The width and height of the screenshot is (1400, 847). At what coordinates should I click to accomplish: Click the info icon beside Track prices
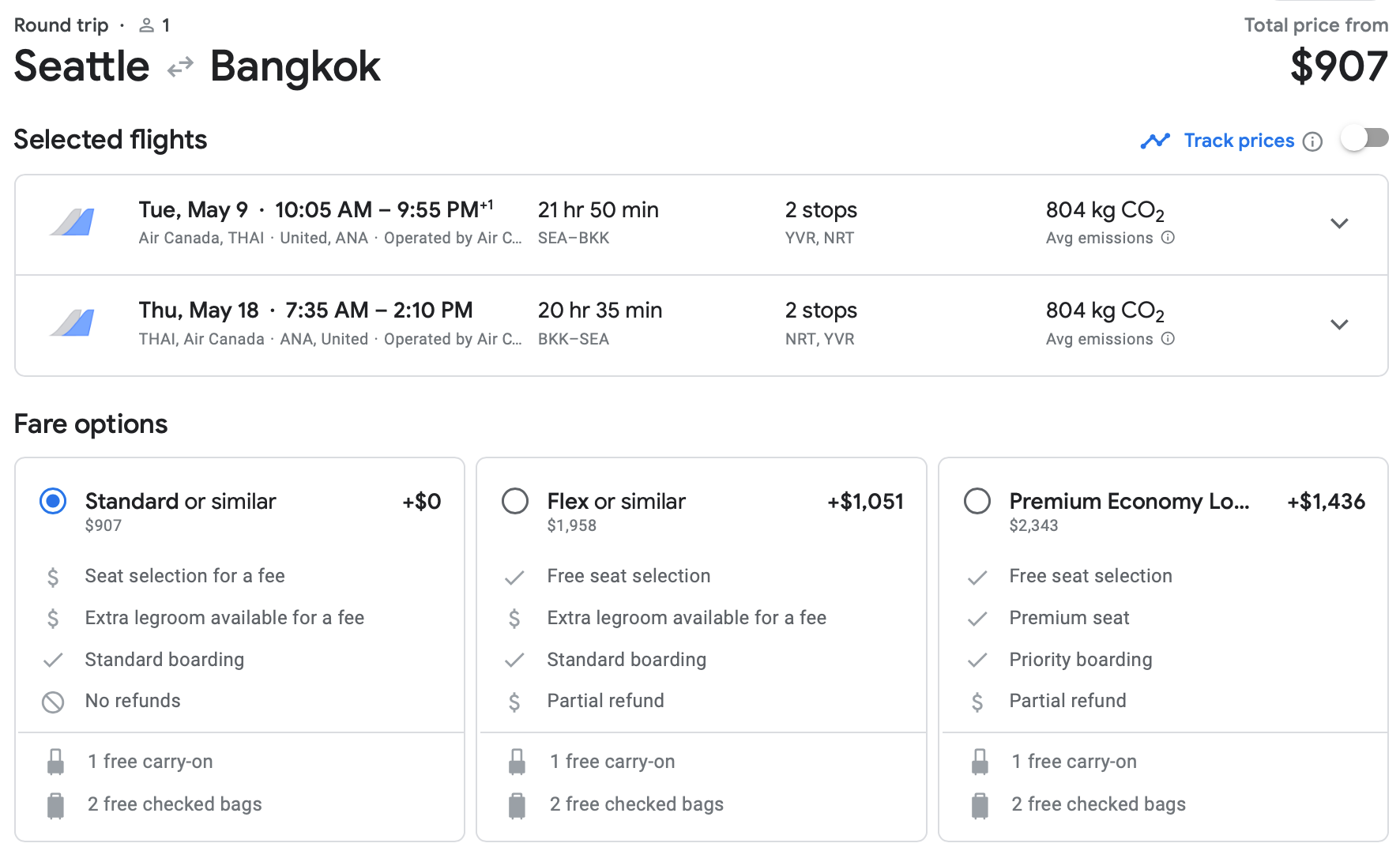[1312, 141]
